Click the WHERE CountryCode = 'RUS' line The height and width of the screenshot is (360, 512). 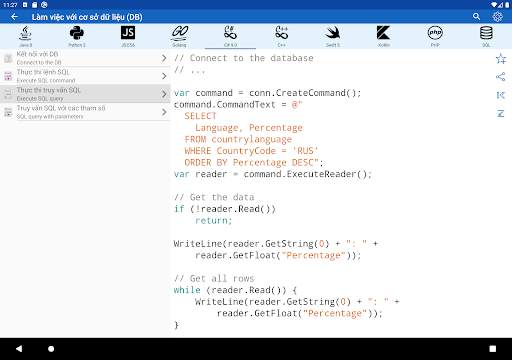pos(251,151)
